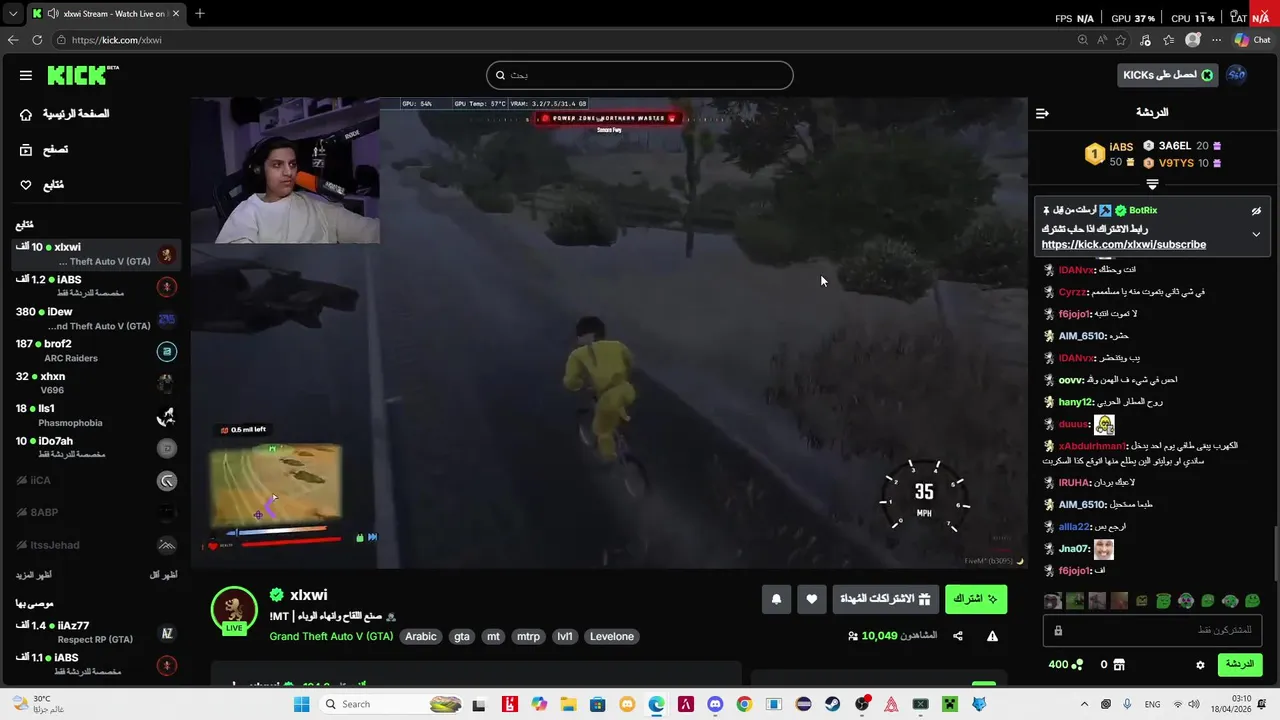
Task: Click the zoom magnifier icon in address bar
Action: pyautogui.click(x=1082, y=40)
